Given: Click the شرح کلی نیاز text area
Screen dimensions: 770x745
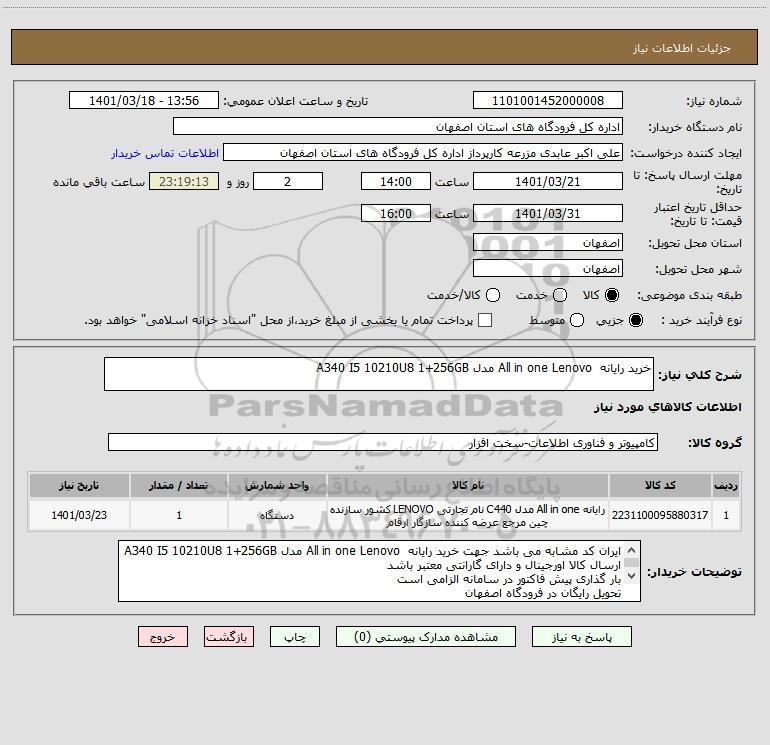Looking at the screenshot, I should tap(379, 374).
